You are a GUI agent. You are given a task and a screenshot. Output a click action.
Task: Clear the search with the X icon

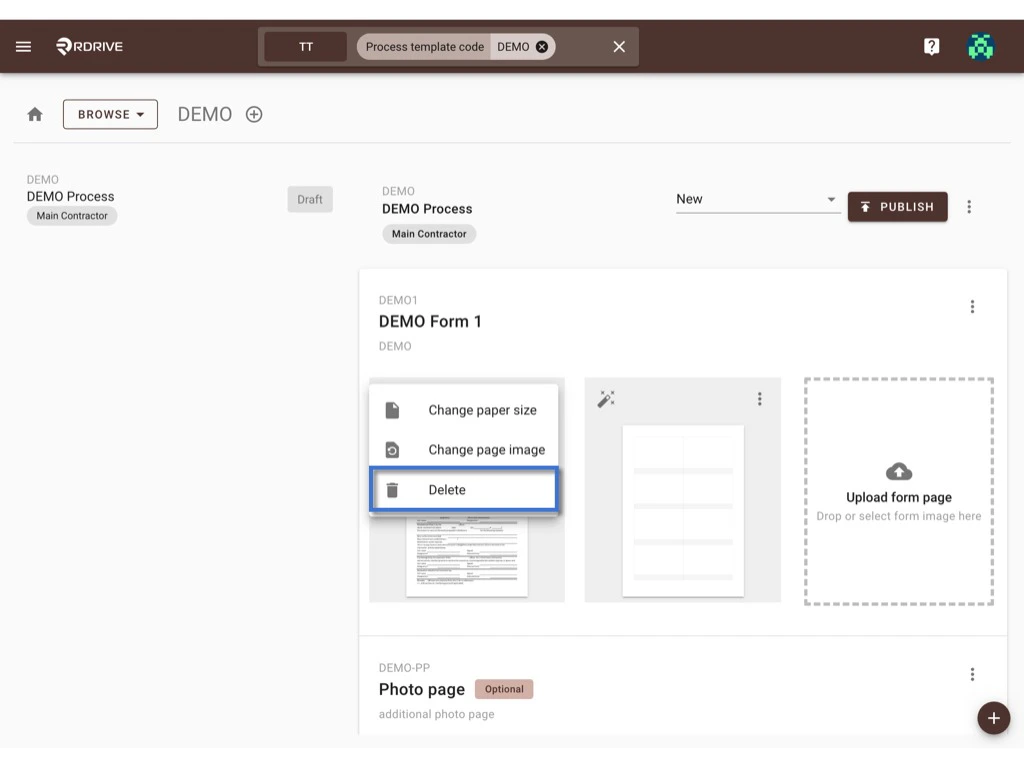point(618,46)
